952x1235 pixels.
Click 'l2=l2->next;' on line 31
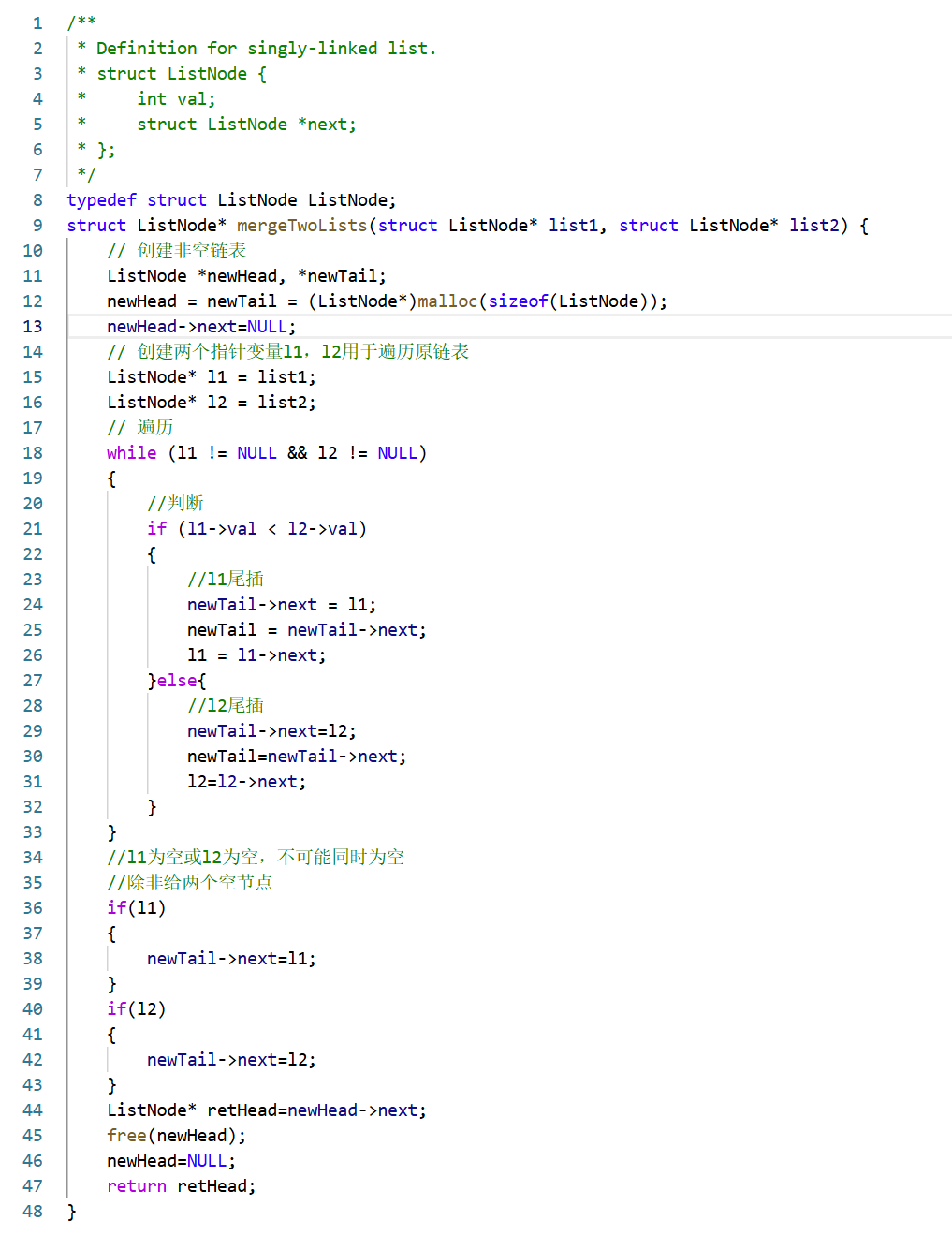click(247, 781)
